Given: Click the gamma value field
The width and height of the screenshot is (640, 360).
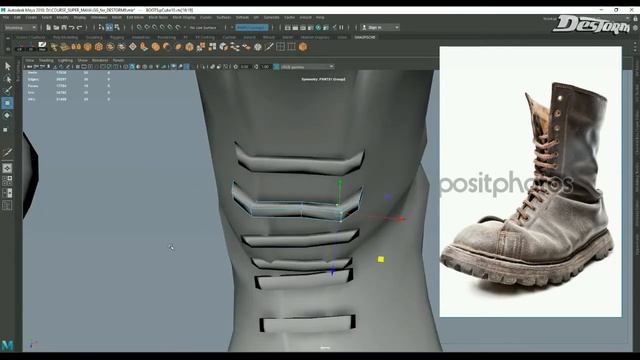Looking at the screenshot, I should click(265, 67).
